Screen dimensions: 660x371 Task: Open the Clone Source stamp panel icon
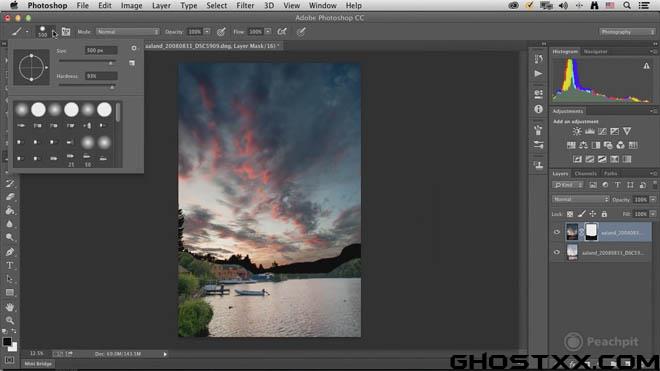pyautogui.click(x=538, y=165)
